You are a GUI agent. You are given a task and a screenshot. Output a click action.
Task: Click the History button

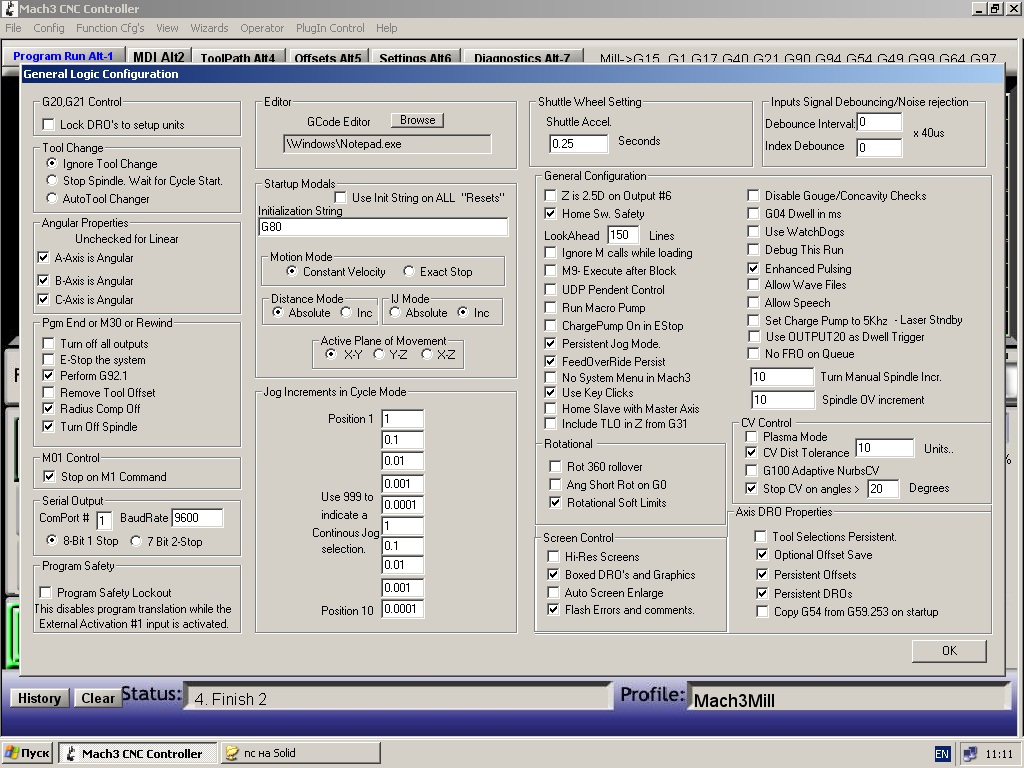(x=39, y=698)
